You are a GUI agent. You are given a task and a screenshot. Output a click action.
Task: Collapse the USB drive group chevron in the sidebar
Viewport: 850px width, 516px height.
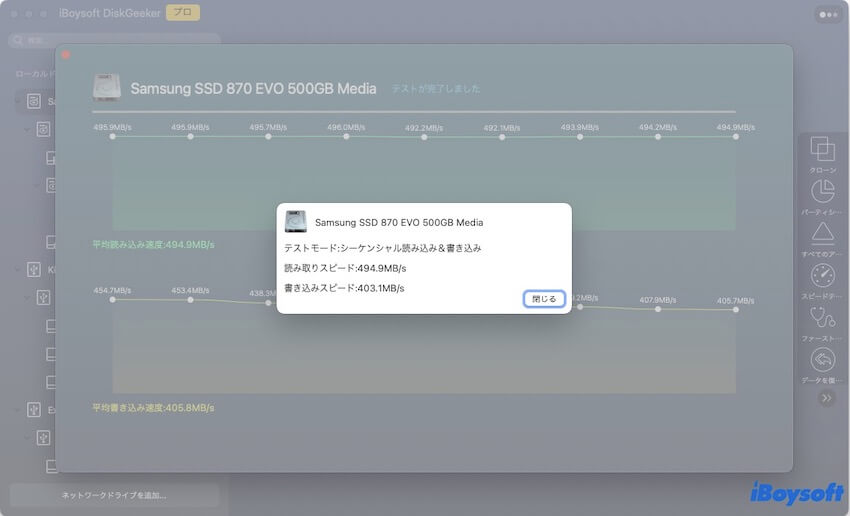pyautogui.click(x=17, y=269)
